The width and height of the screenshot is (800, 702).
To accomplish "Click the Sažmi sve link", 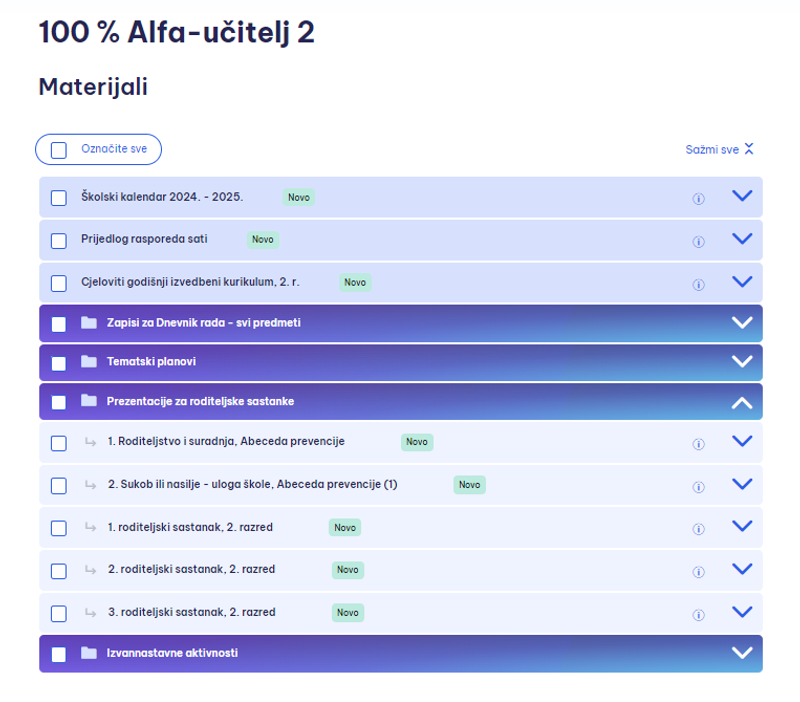I will click(719, 149).
